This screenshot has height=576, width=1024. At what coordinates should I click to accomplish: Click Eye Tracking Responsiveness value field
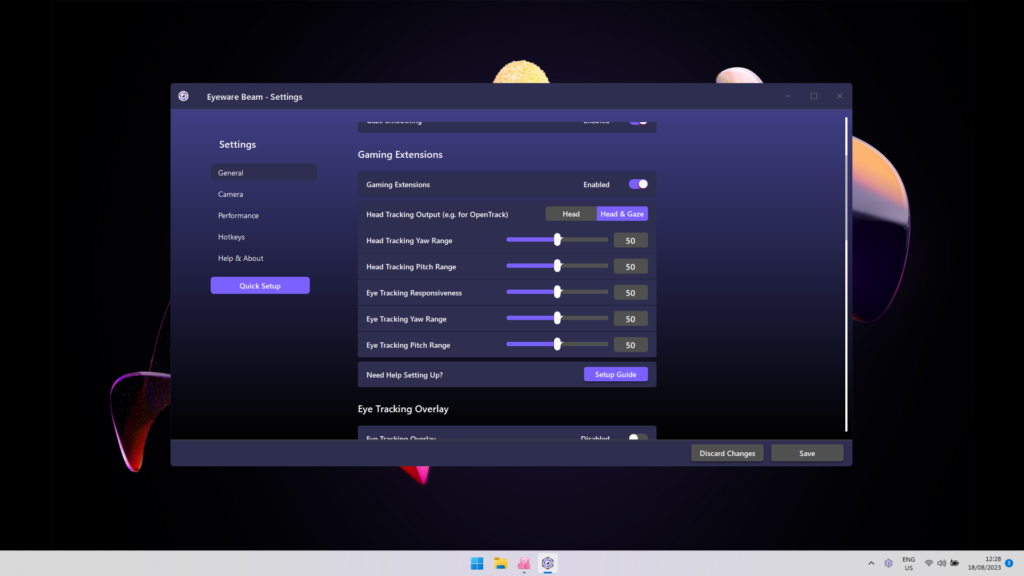(x=630, y=293)
